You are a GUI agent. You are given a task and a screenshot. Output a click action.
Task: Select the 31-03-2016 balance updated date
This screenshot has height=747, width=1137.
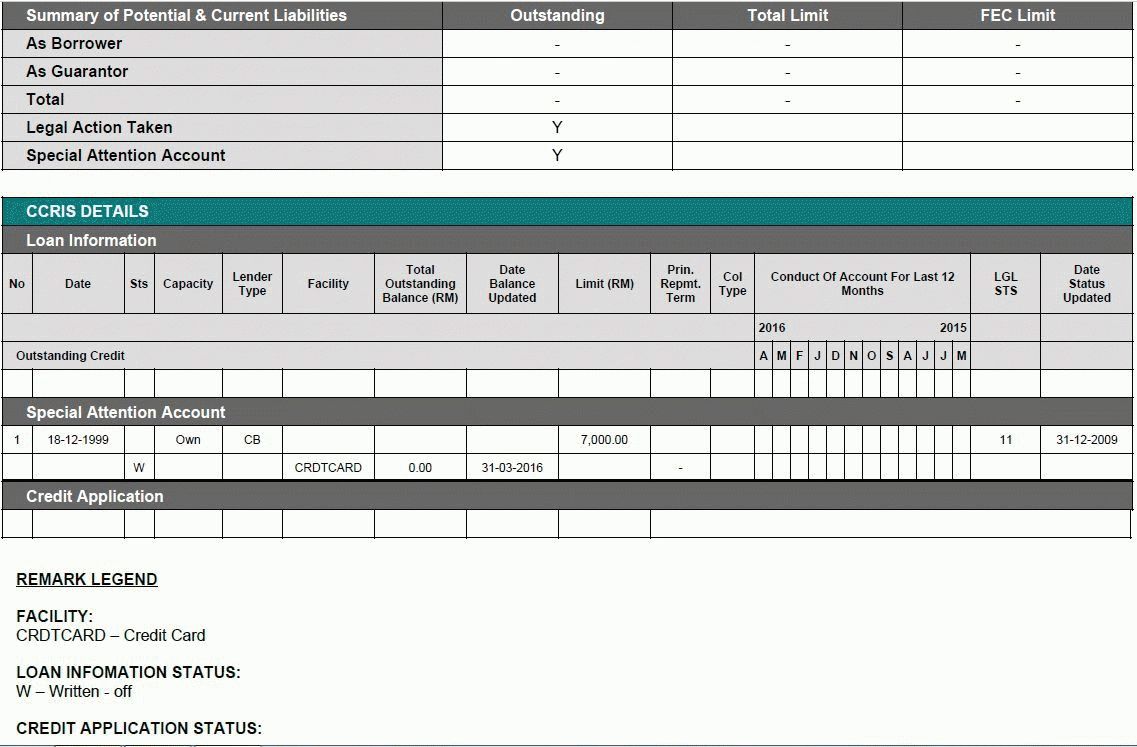[x=512, y=467]
